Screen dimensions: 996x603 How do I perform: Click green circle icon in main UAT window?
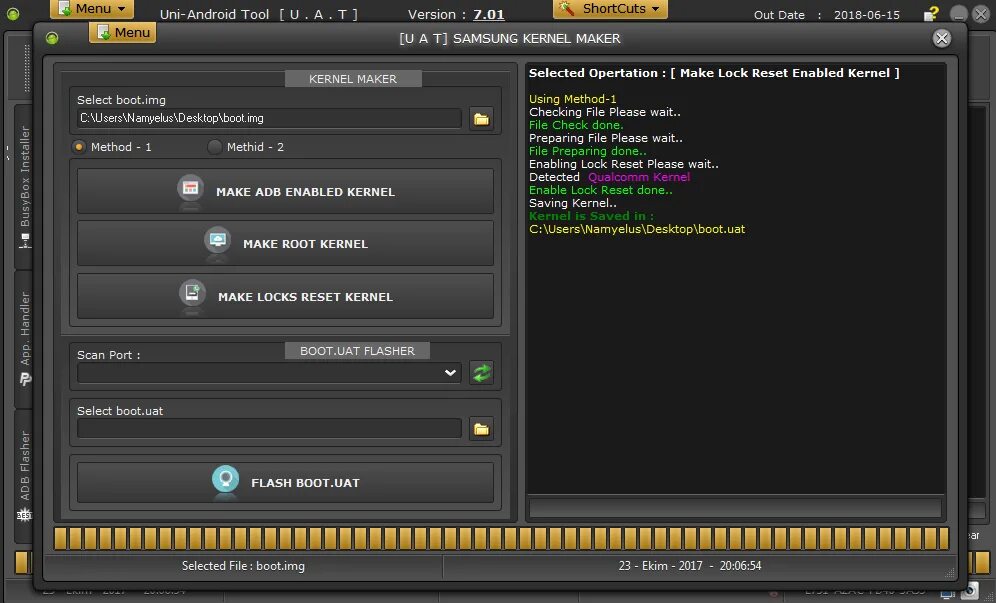point(13,13)
